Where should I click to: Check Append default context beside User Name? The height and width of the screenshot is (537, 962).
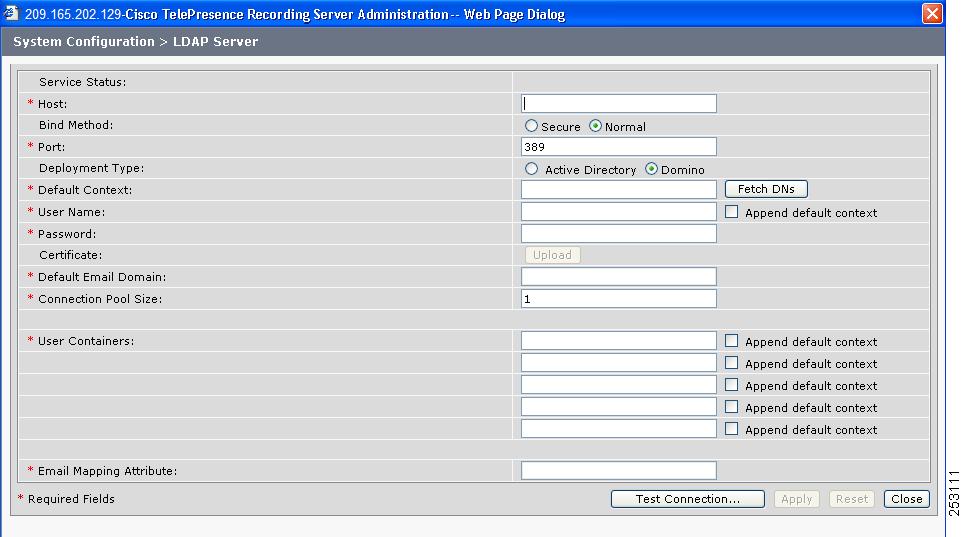(731, 212)
